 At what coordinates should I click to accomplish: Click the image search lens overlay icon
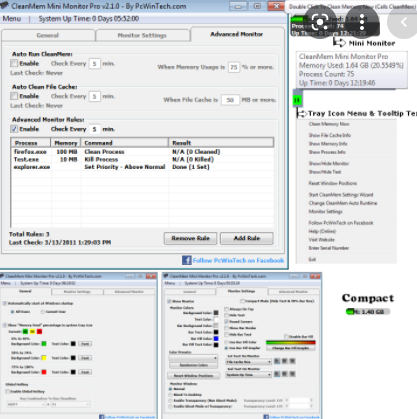tap(319, 23)
